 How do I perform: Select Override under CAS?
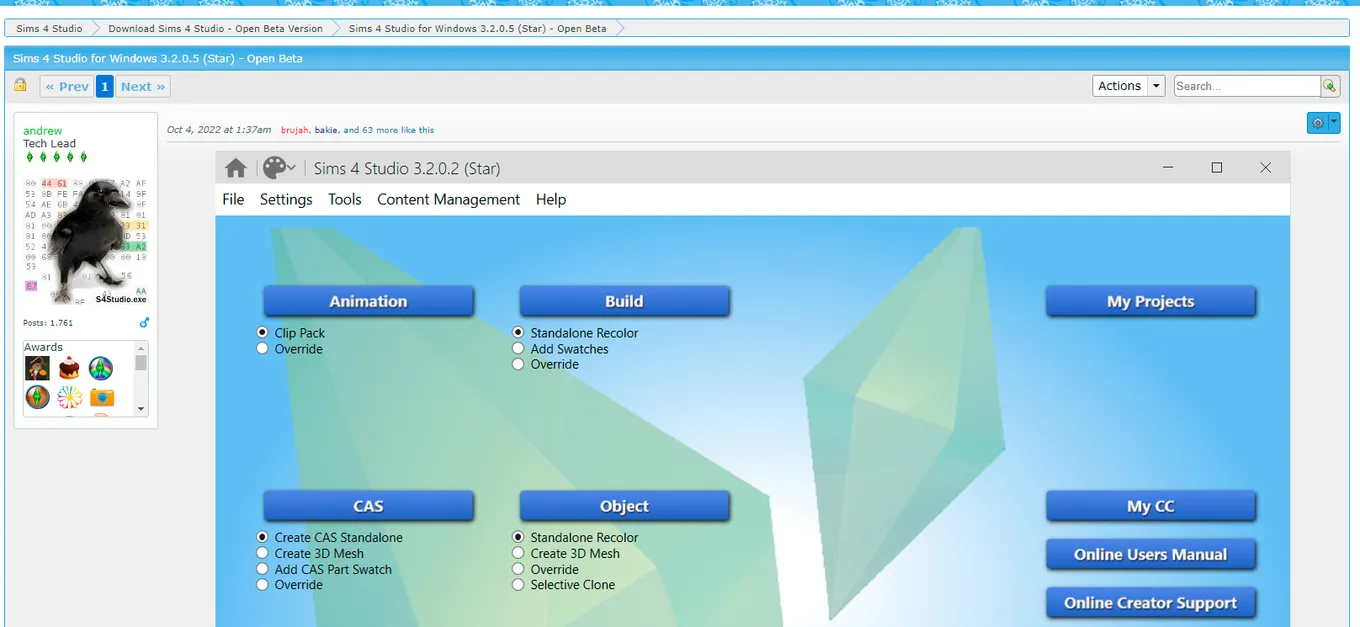point(263,584)
